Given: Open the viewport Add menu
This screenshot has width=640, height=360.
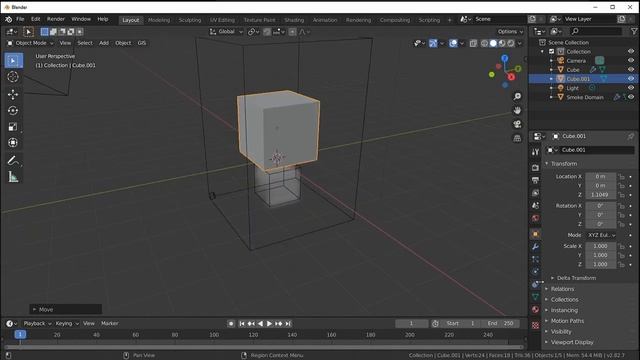Looking at the screenshot, I should [104, 43].
